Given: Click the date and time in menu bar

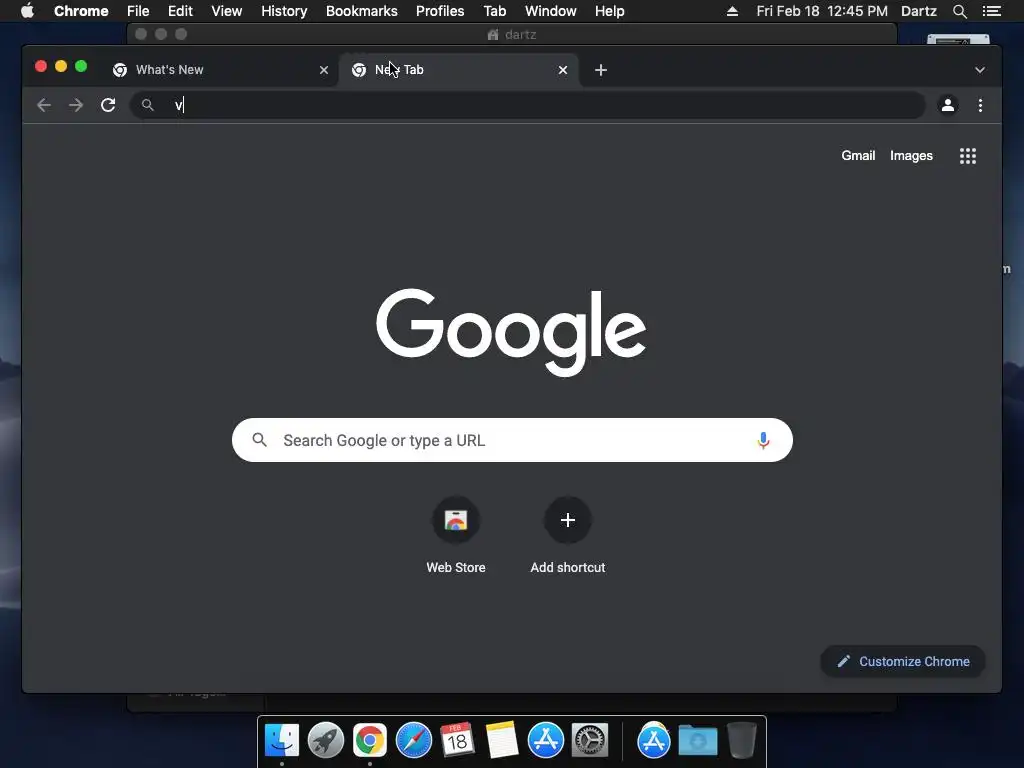Looking at the screenshot, I should pyautogui.click(x=822, y=11).
